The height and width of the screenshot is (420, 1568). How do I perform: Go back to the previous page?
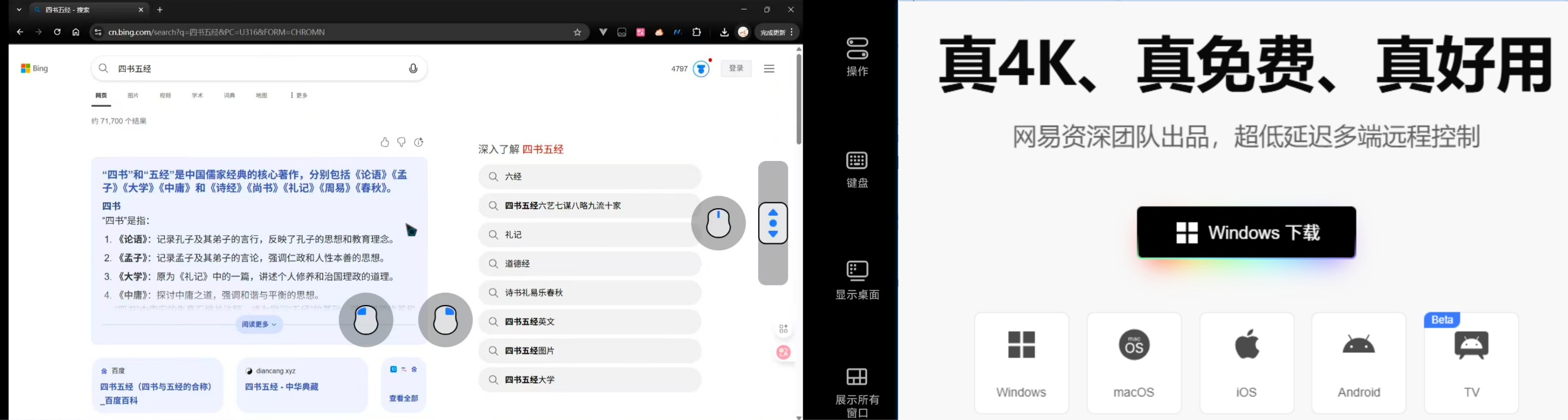[x=20, y=32]
